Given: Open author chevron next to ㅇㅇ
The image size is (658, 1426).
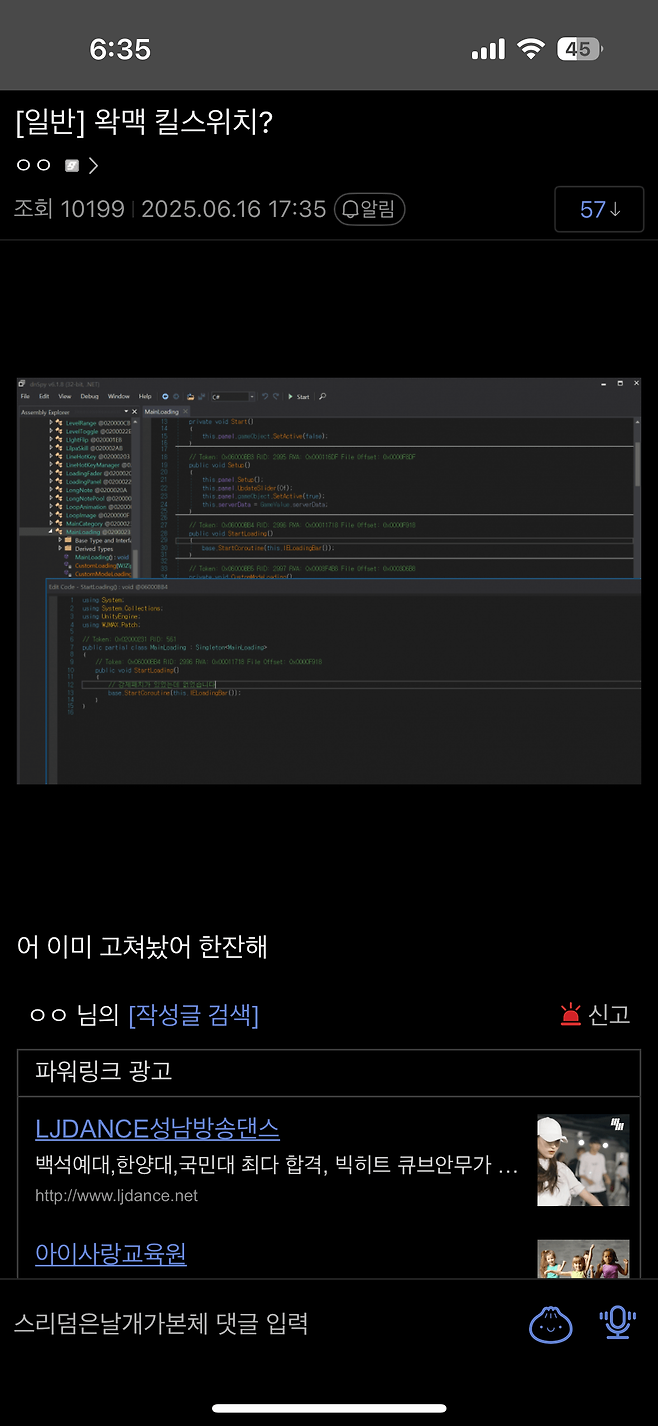Looking at the screenshot, I should [93, 166].
